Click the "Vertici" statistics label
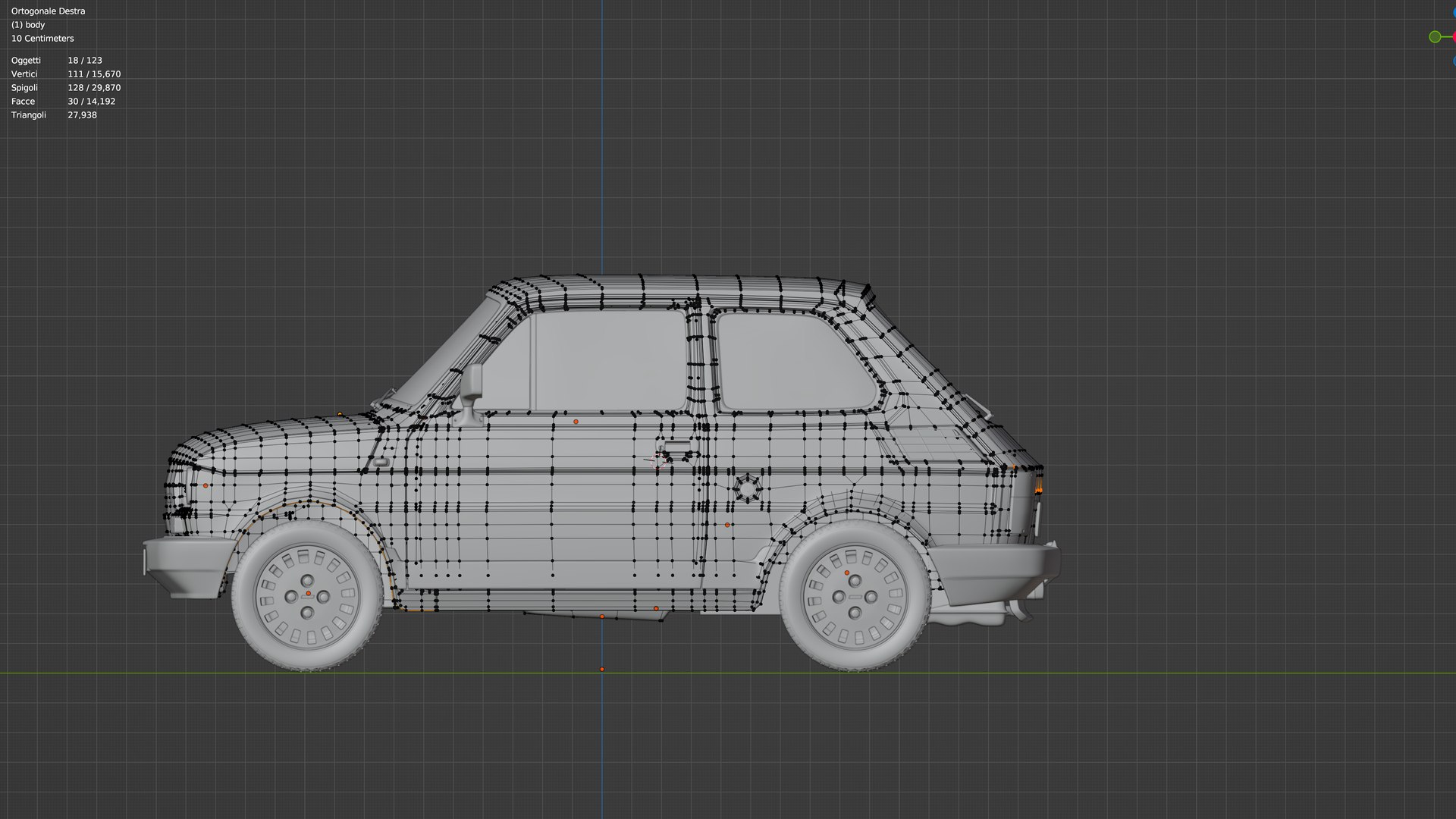1456x819 pixels. [x=24, y=74]
